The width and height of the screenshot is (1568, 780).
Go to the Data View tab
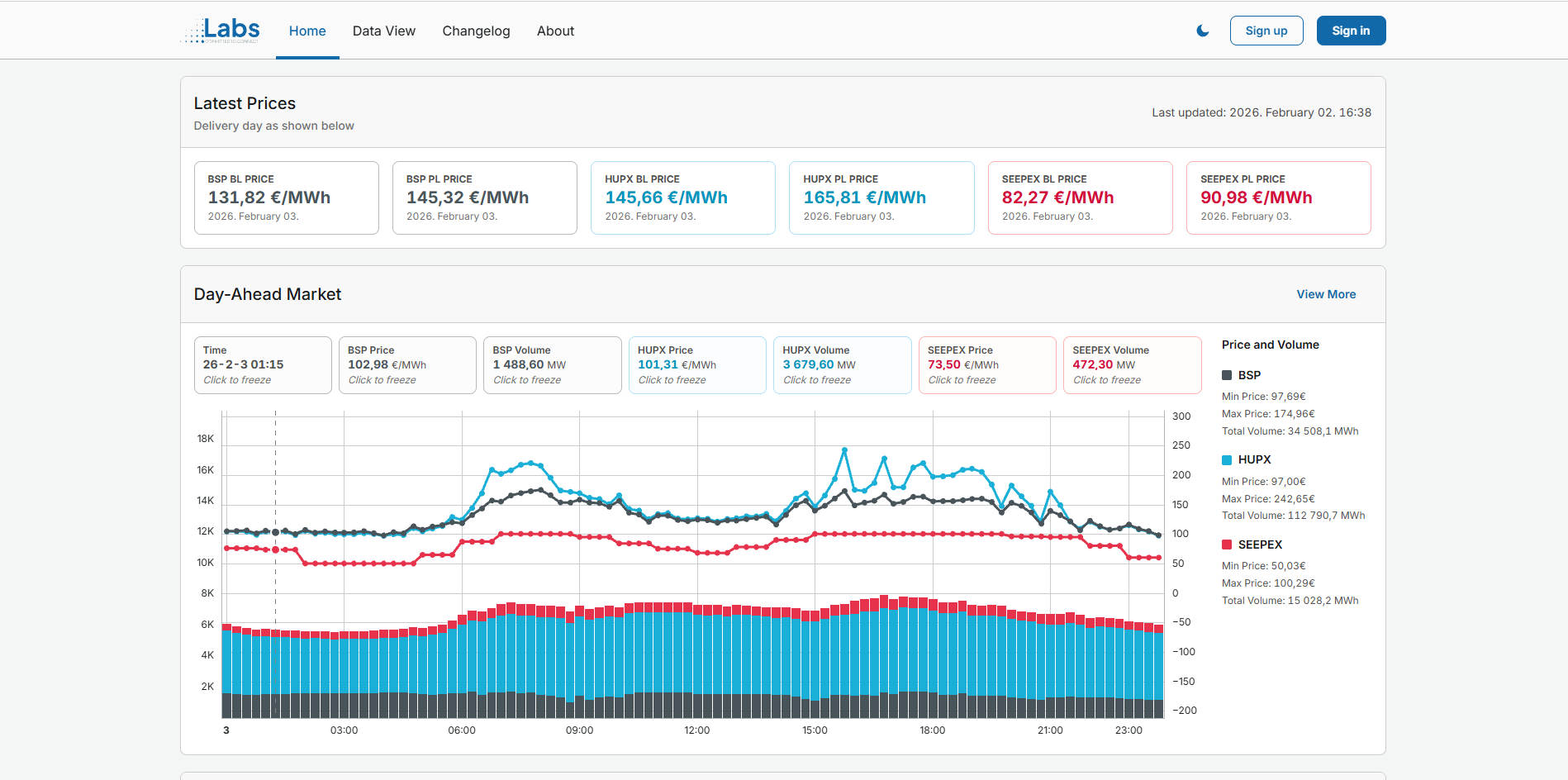383,31
